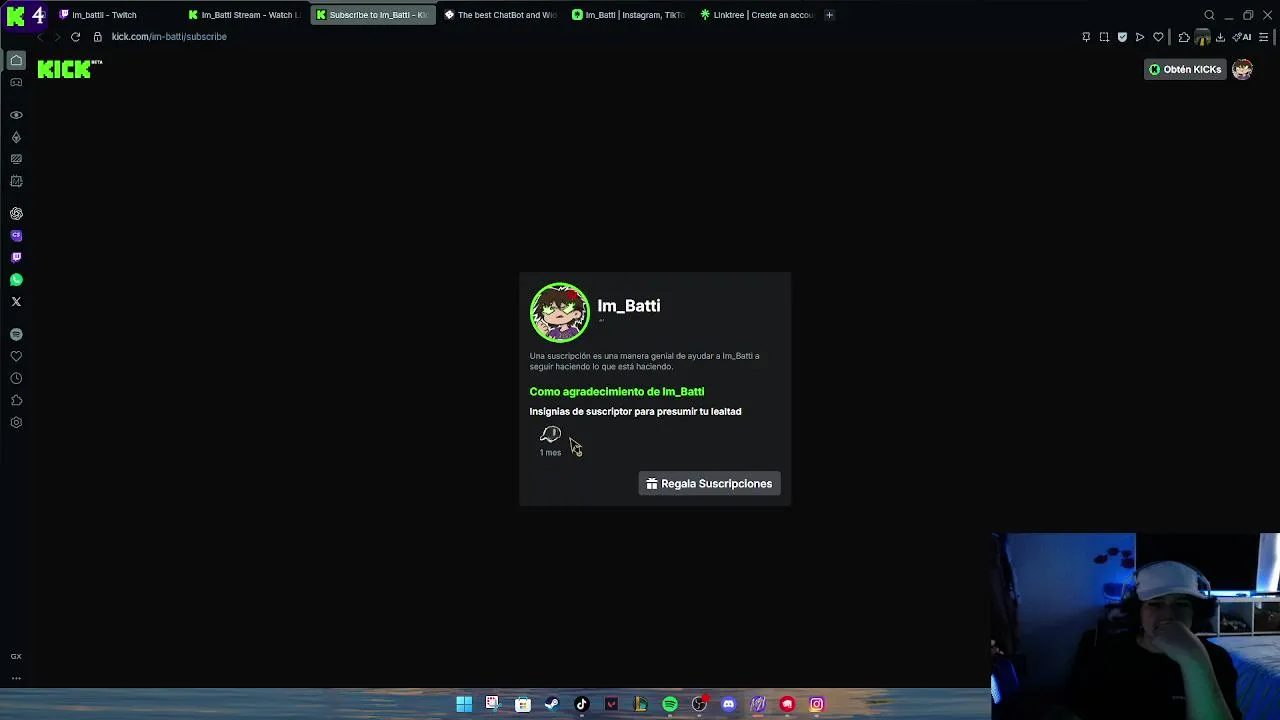1280x720 pixels.
Task: Open the Windows Start menu
Action: tap(464, 705)
